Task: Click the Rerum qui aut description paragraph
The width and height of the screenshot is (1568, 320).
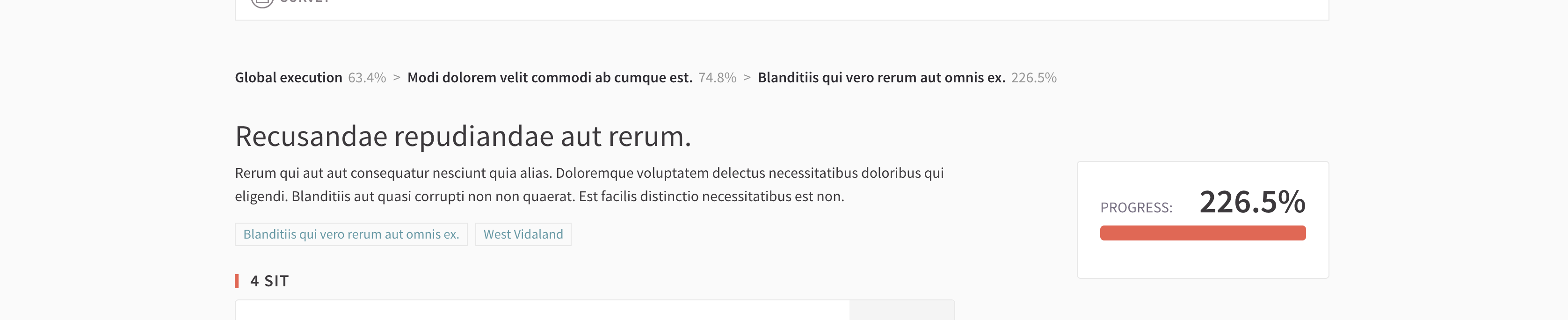Action: [588, 184]
